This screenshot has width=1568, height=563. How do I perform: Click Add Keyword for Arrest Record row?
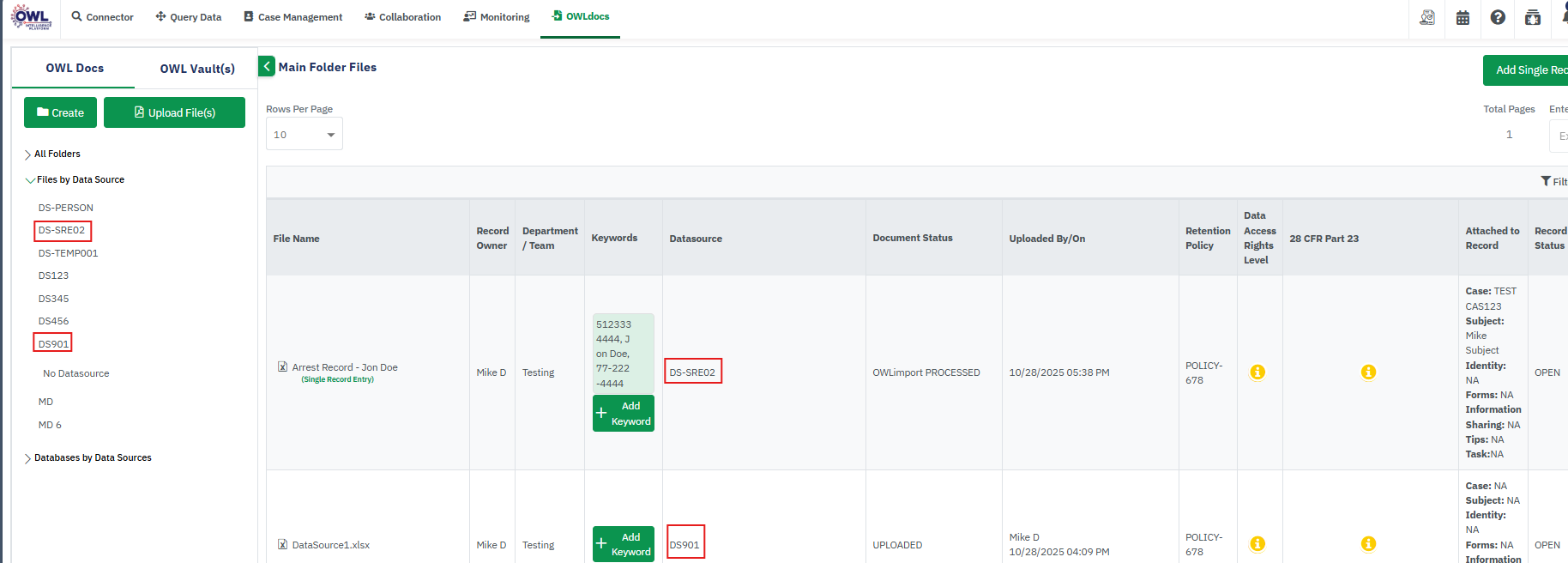click(624, 414)
